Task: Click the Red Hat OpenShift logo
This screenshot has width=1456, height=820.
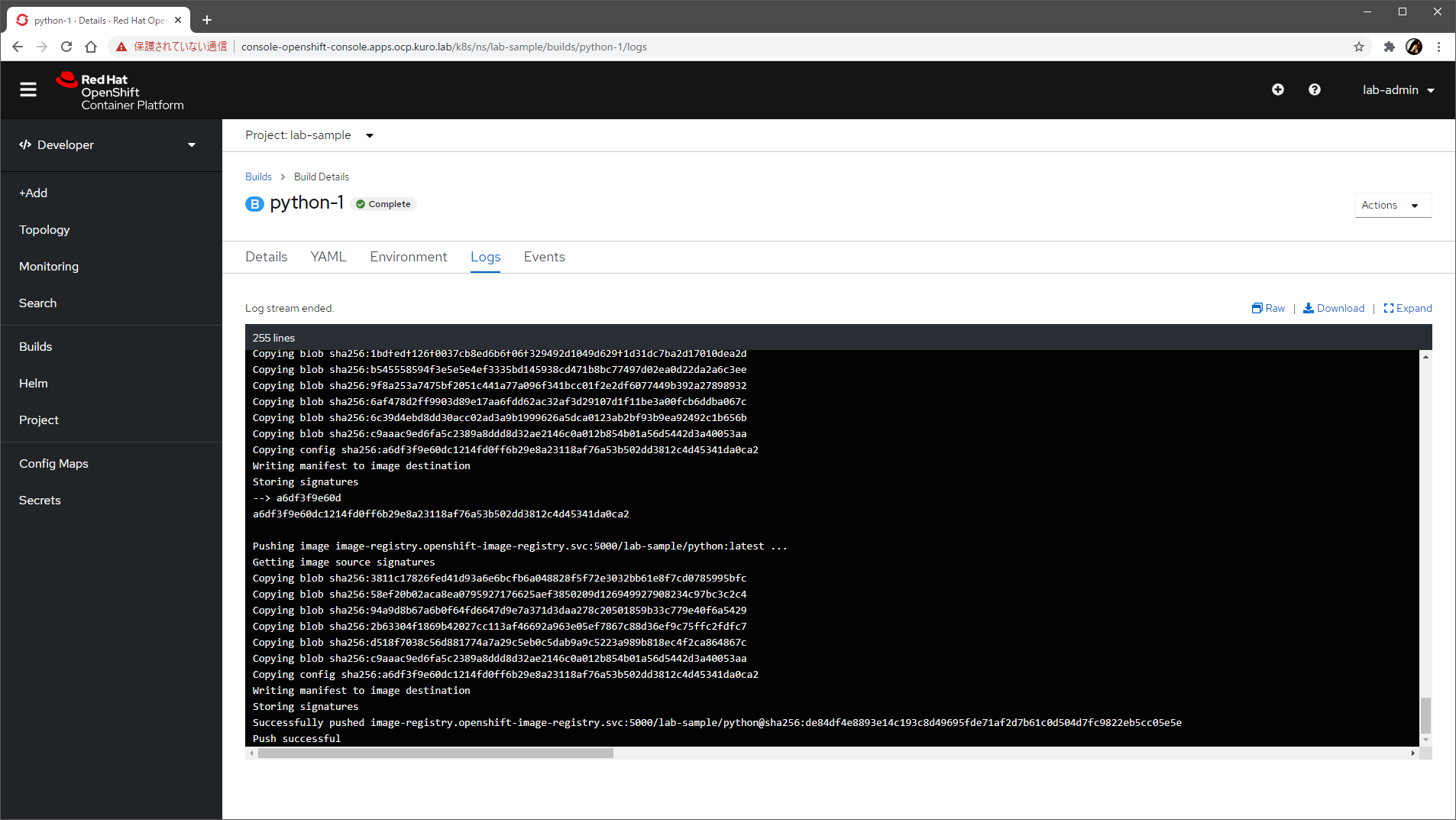Action: pyautogui.click(x=120, y=92)
